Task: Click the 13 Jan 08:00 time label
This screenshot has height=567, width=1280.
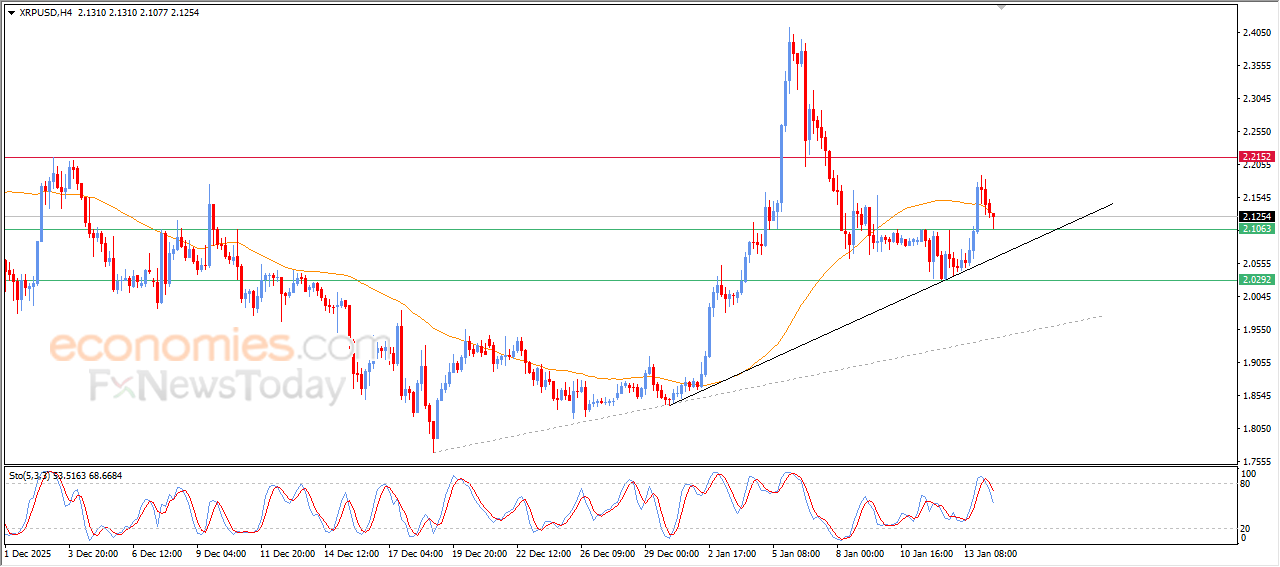Action: coord(991,553)
